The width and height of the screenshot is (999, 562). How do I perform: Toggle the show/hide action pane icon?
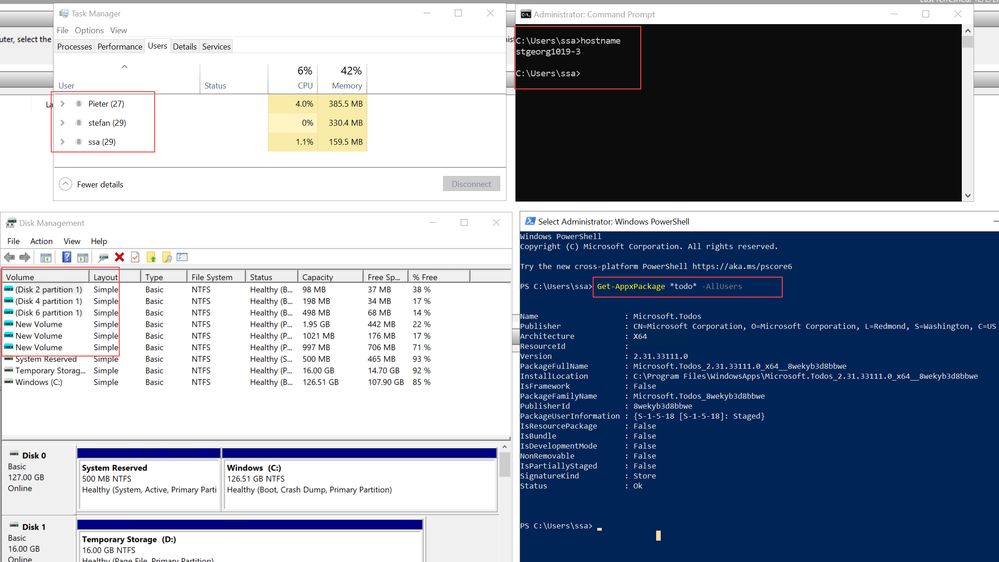[83, 257]
